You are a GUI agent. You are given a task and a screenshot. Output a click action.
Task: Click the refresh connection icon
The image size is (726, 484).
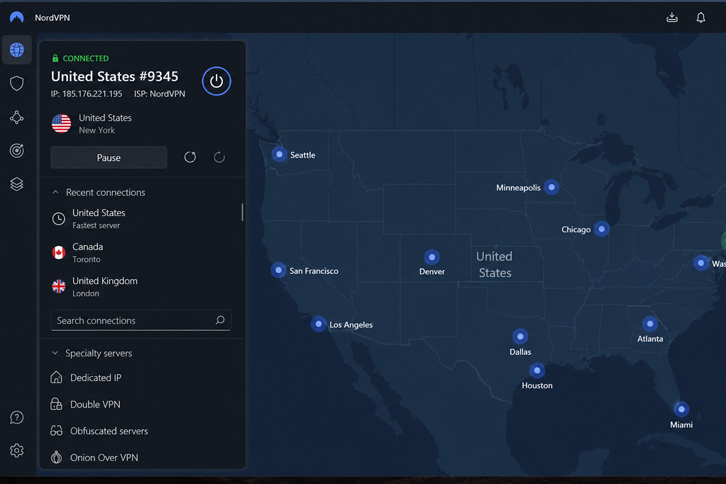190,157
